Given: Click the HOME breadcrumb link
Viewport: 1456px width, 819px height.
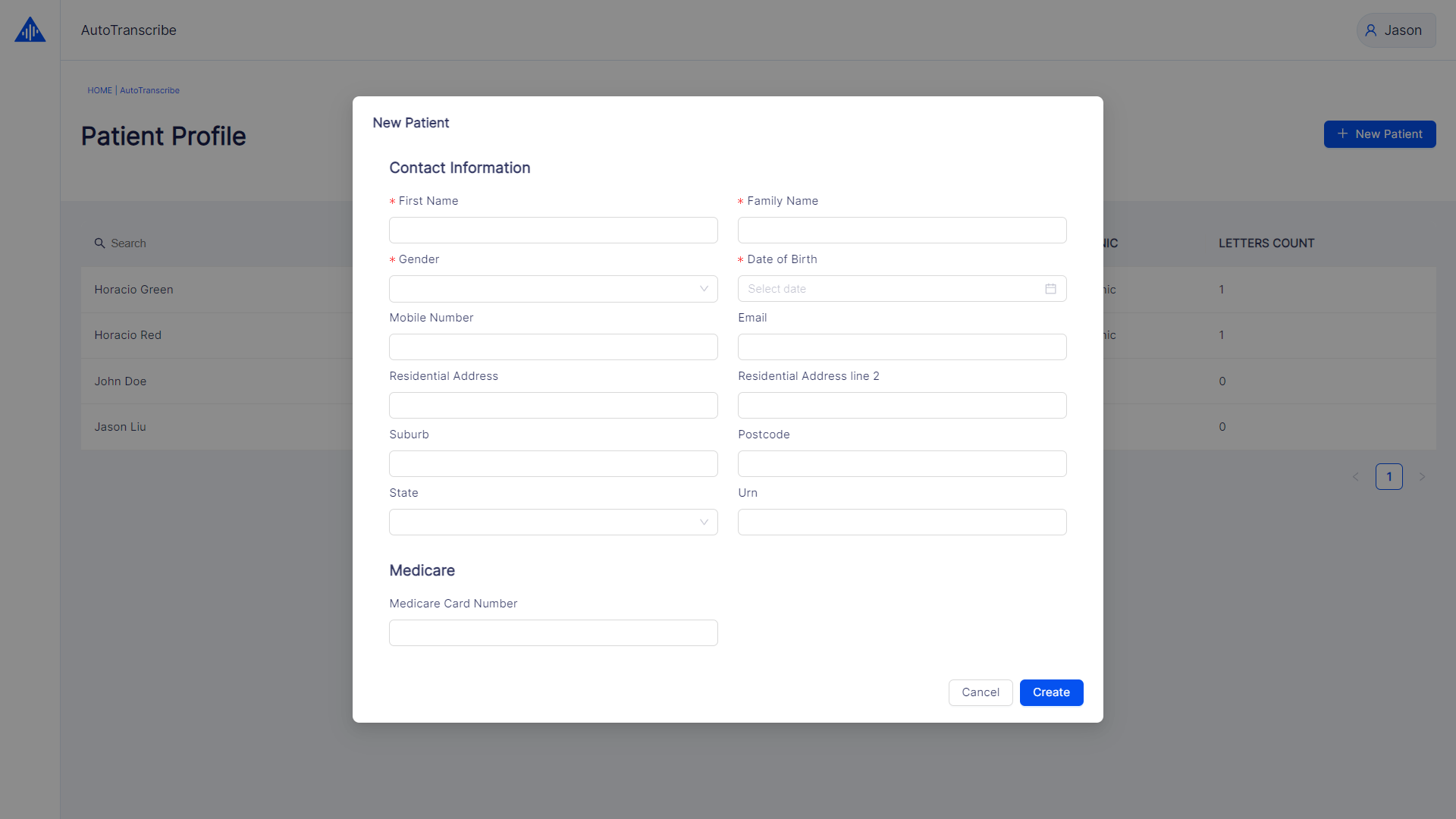Looking at the screenshot, I should pyautogui.click(x=99, y=90).
